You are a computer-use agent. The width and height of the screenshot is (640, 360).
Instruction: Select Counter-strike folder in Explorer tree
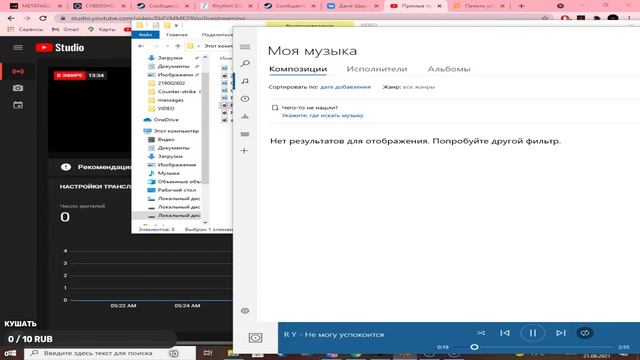(x=176, y=91)
